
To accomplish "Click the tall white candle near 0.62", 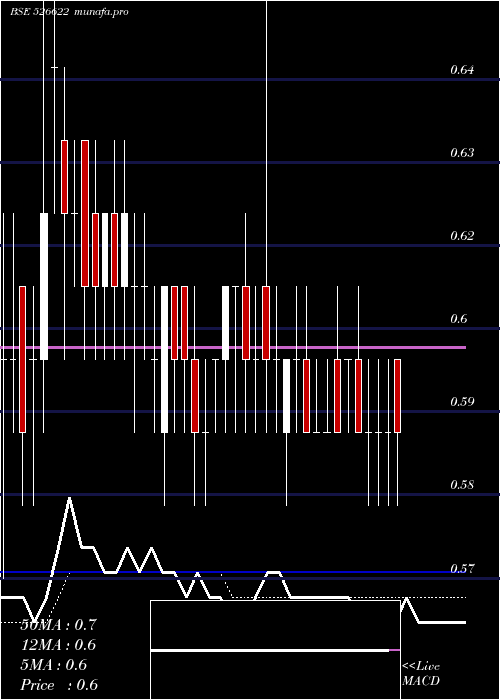I will click(44, 286).
